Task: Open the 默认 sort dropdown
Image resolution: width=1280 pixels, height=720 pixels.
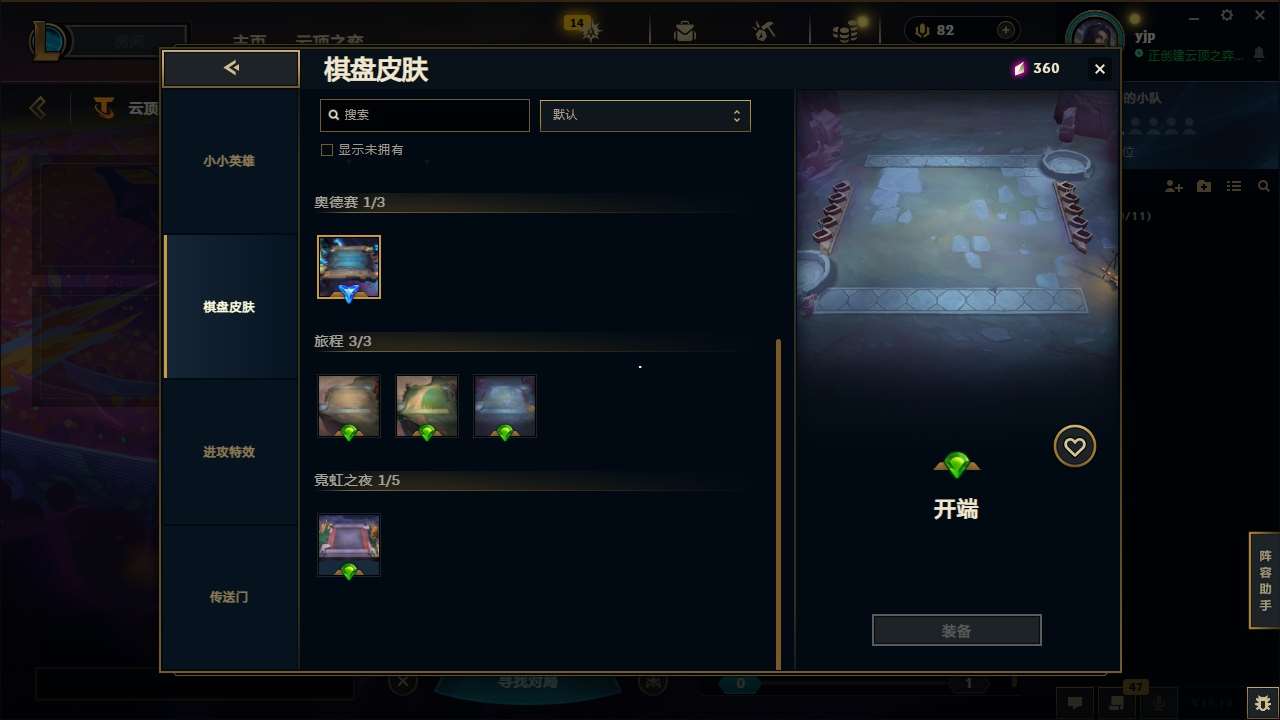Action: tap(645, 115)
